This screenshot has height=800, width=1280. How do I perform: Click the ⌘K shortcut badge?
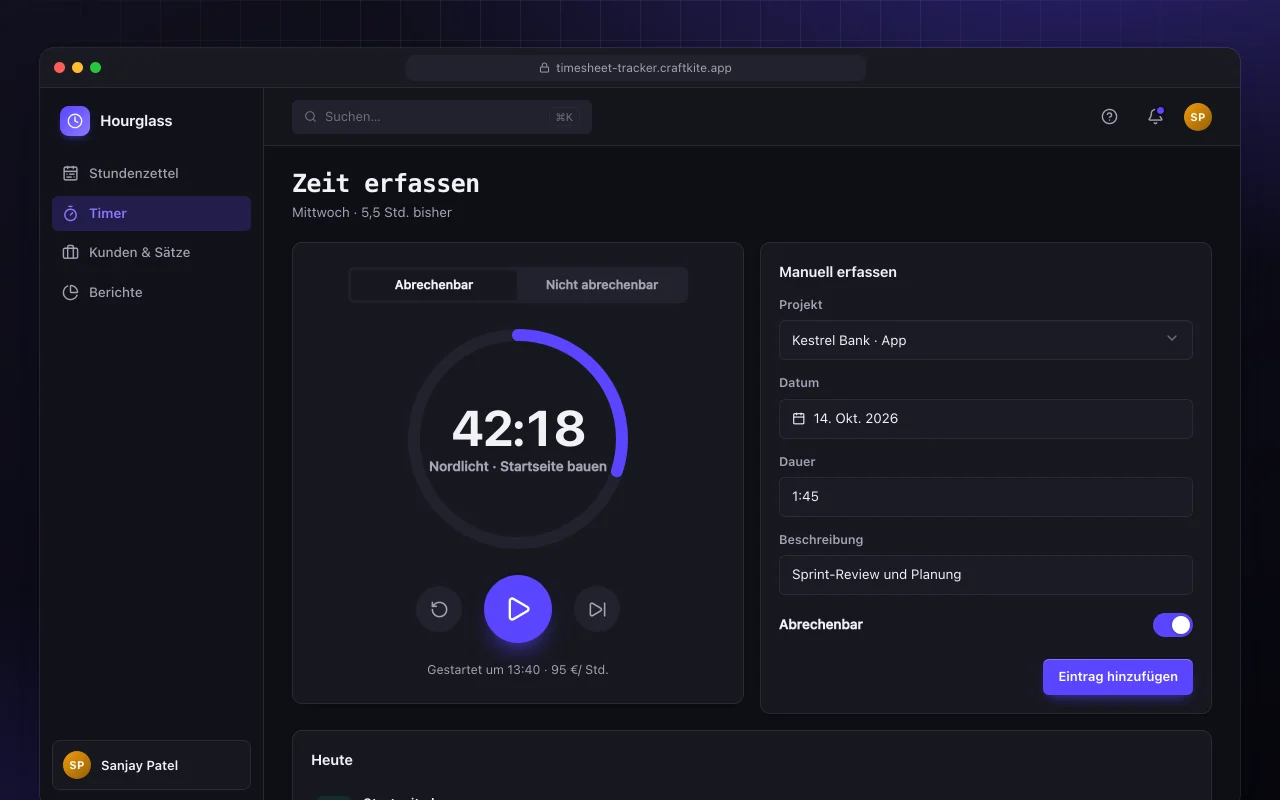coord(564,117)
